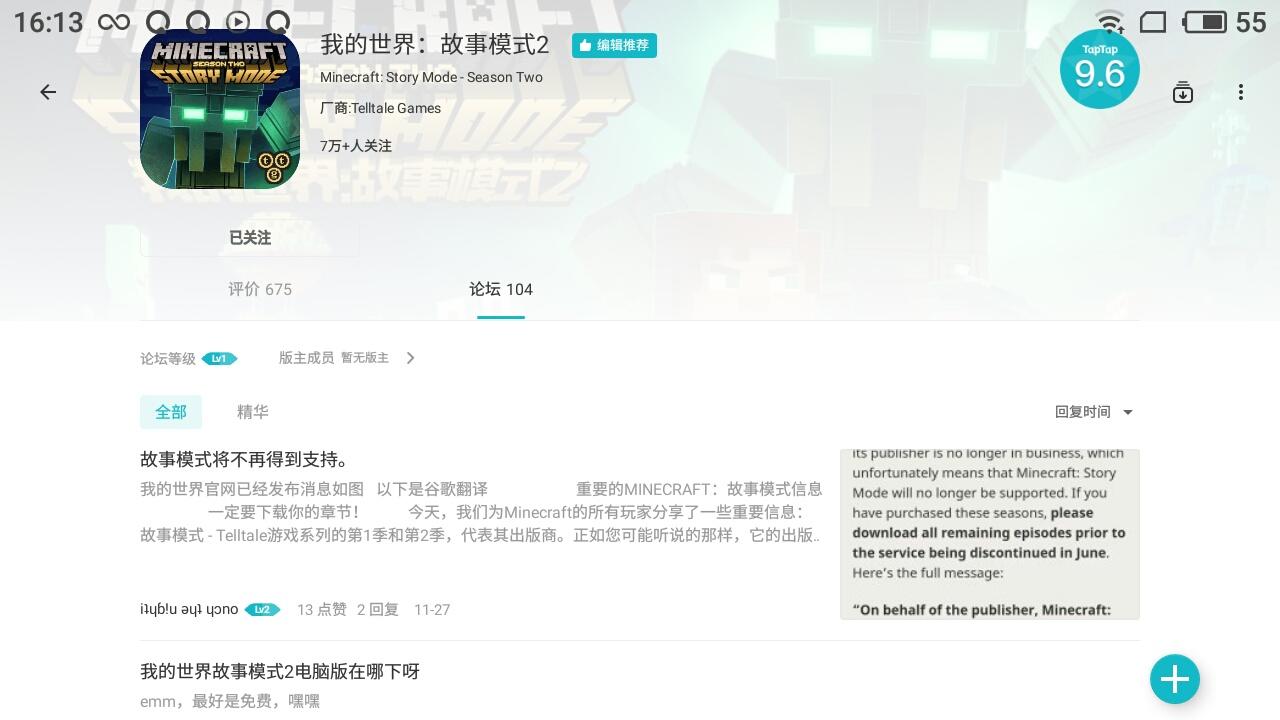The height and width of the screenshot is (720, 1280).
Task: Tap the 2 回复 reply count
Action: tap(378, 609)
